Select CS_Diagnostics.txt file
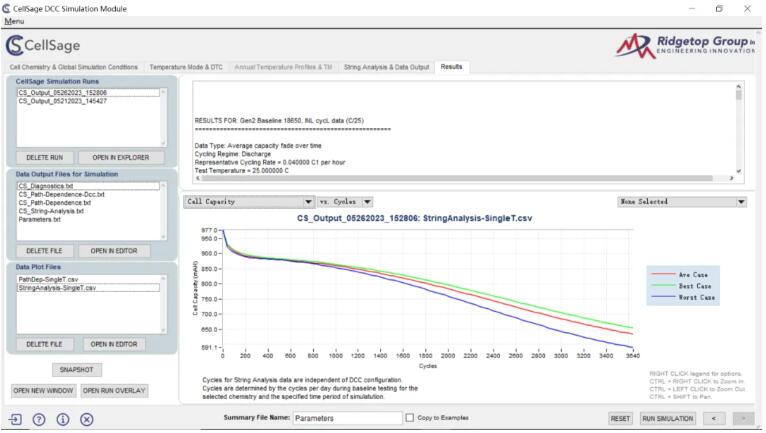The height and width of the screenshot is (433, 766). point(88,186)
